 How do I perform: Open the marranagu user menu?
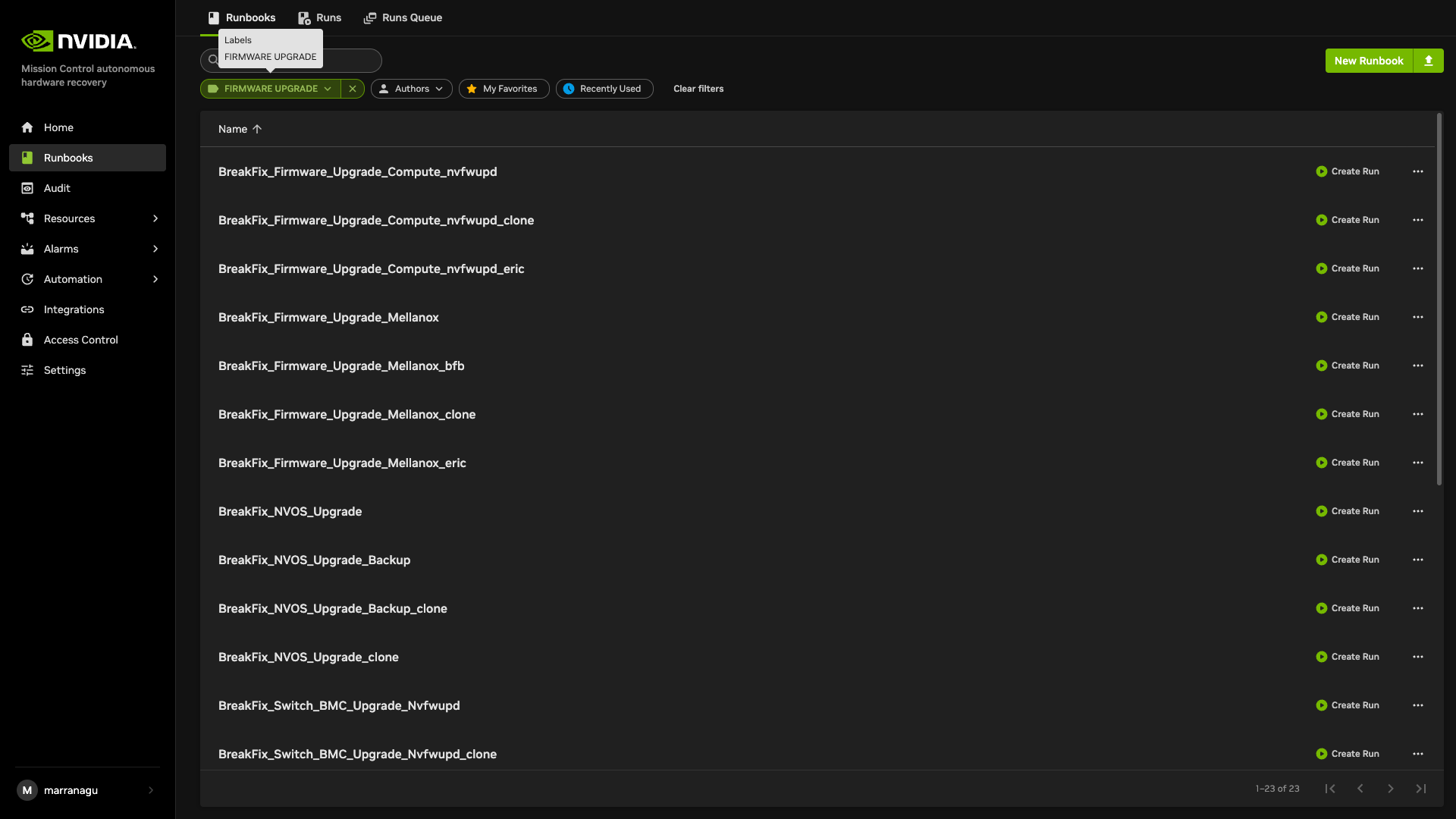click(x=87, y=790)
